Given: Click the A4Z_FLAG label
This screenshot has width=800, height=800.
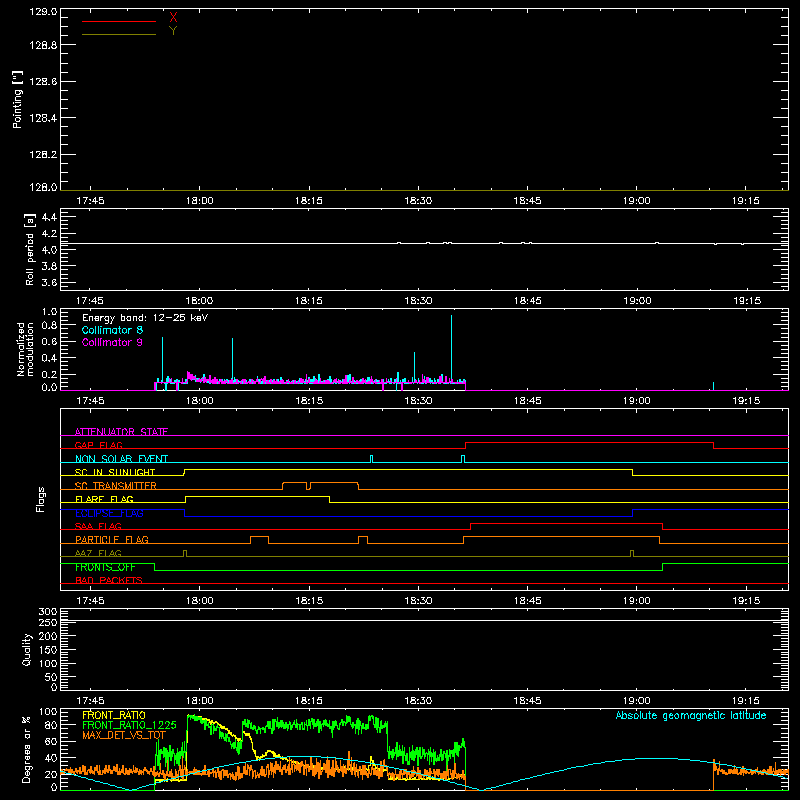Looking at the screenshot, I should point(98,553).
